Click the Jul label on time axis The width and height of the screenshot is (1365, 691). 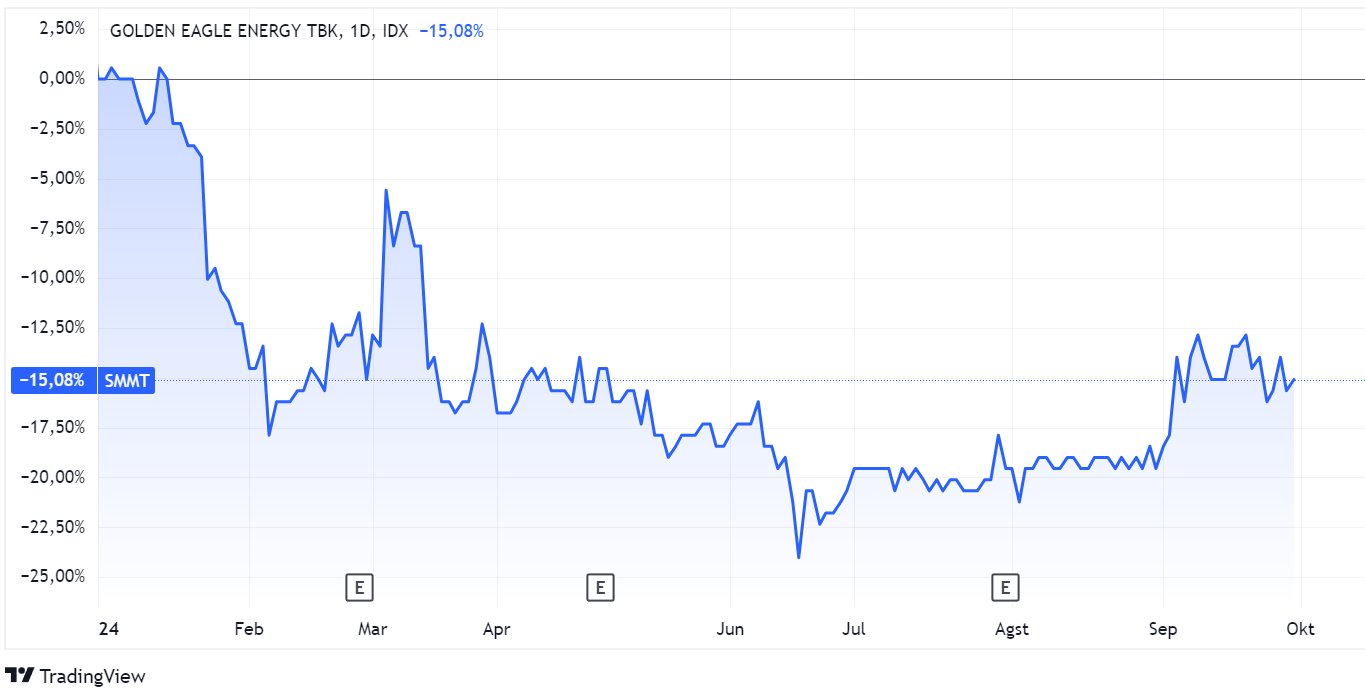[x=854, y=629]
